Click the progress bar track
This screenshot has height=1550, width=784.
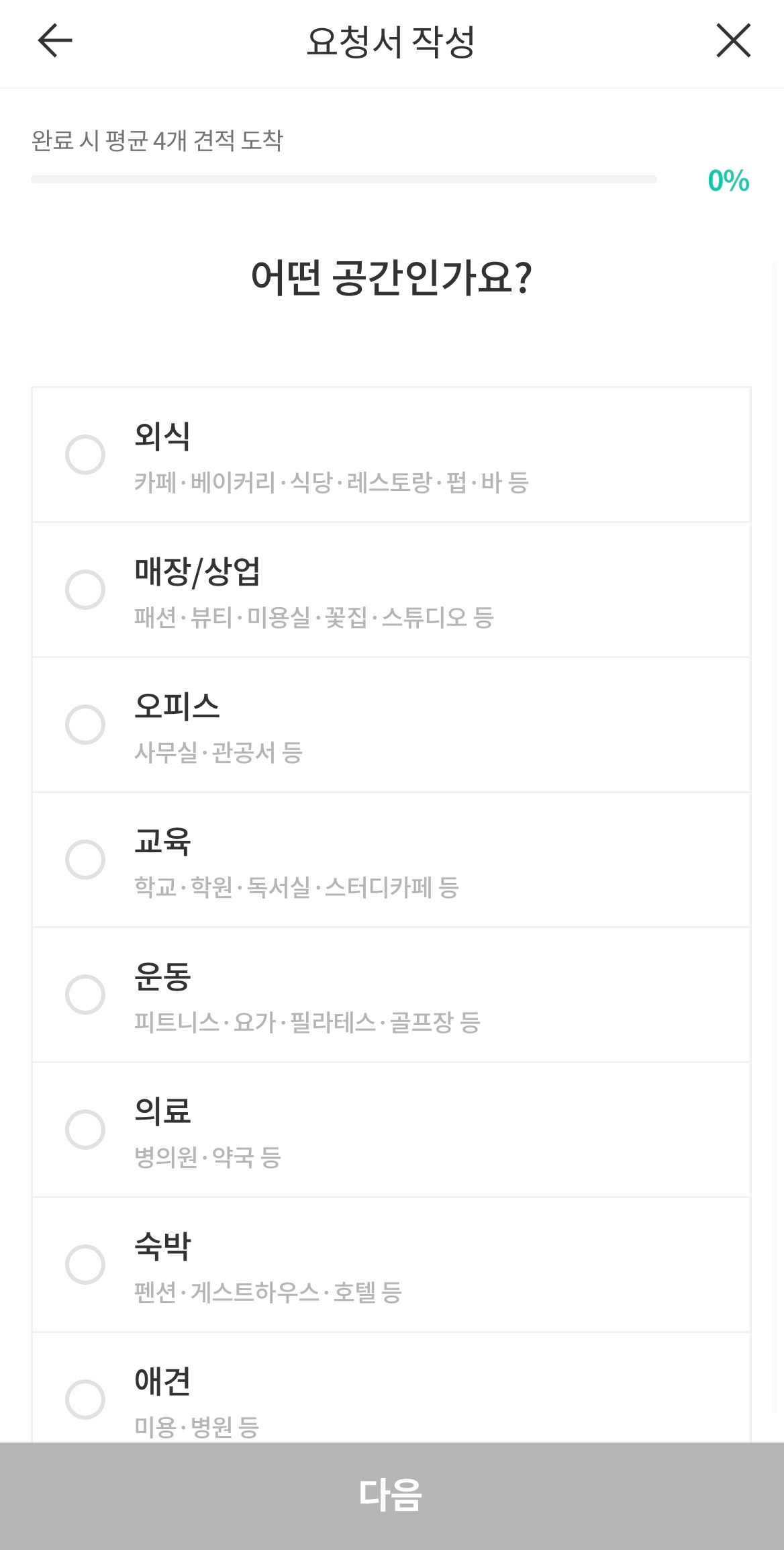pos(344,179)
